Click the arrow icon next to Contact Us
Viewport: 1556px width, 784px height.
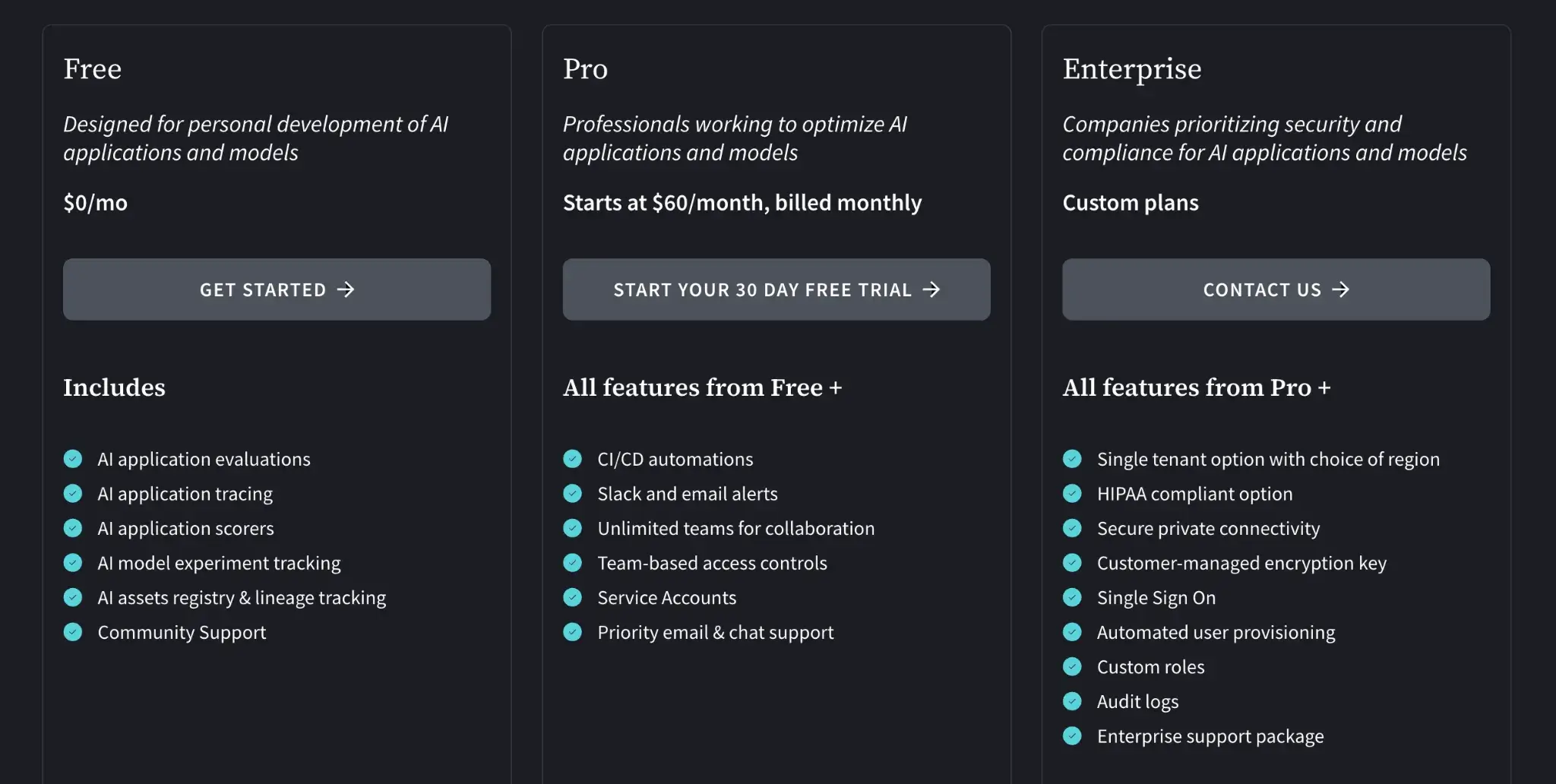[1341, 289]
